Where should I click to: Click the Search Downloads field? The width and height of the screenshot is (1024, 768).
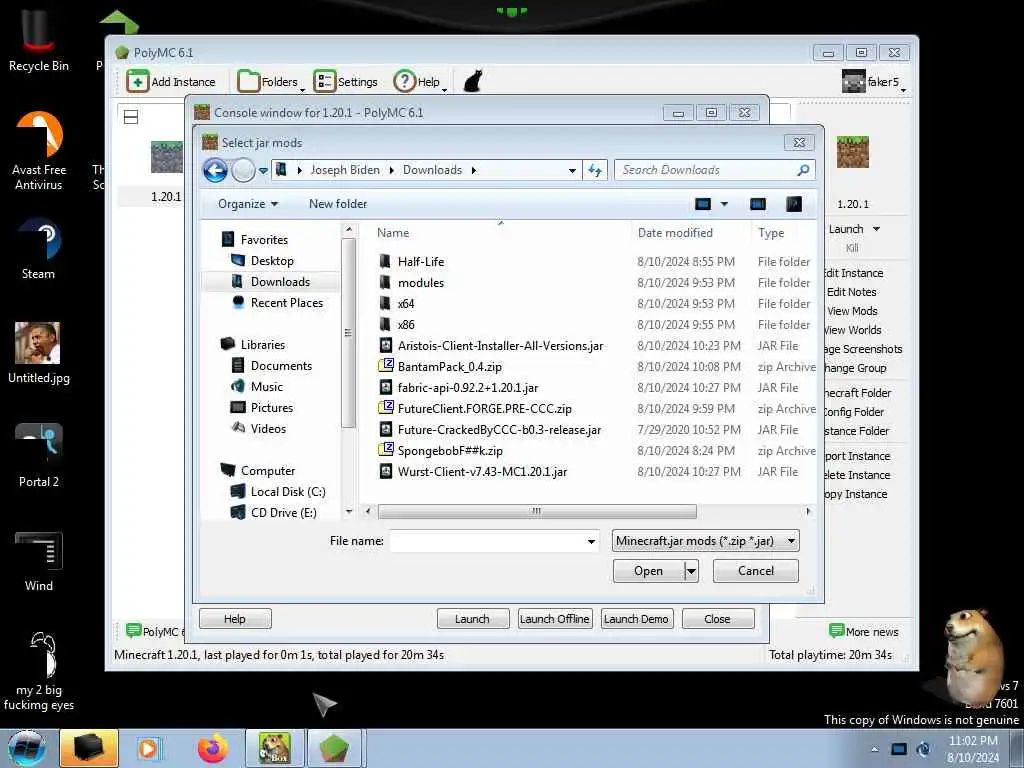tap(705, 170)
